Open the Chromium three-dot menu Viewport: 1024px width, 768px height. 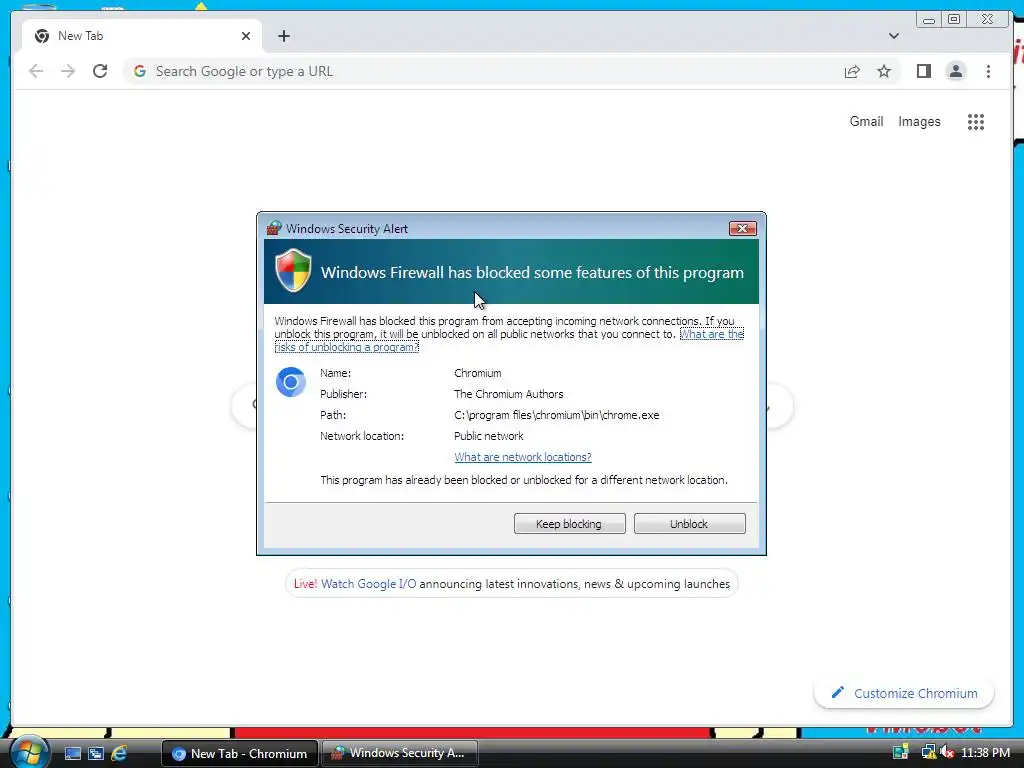point(988,71)
